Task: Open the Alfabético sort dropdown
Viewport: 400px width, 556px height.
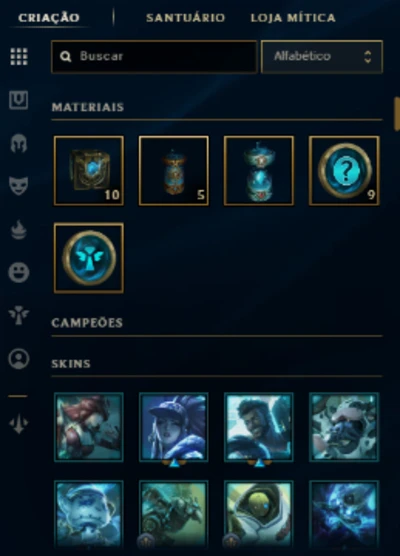Action: [x=322, y=57]
